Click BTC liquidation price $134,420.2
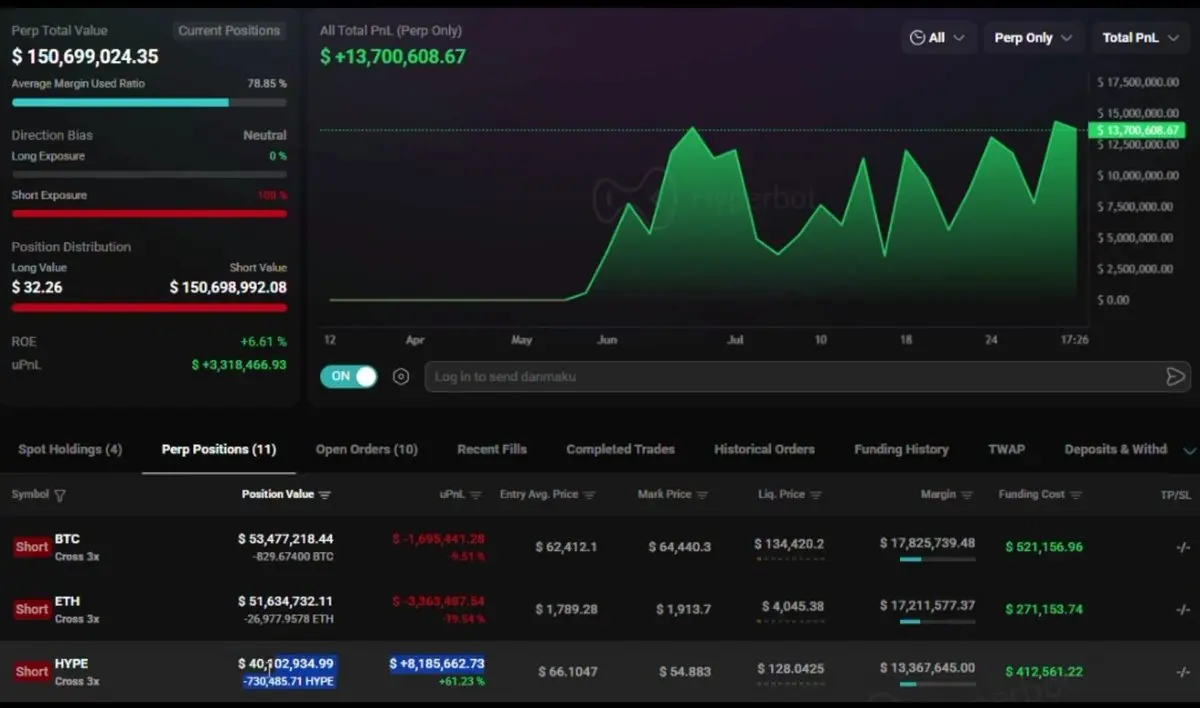The height and width of the screenshot is (708, 1200). click(789, 544)
